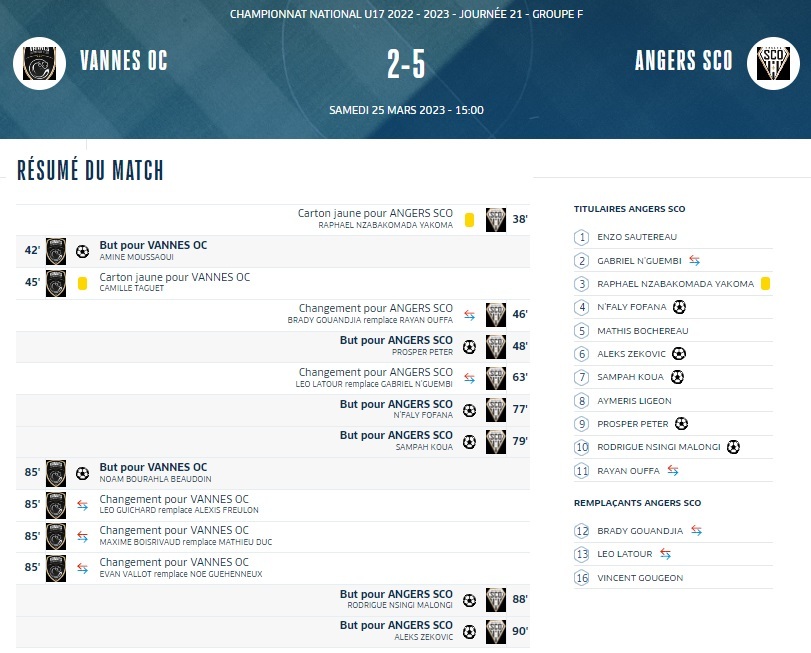Click scorer name Amine Moussaoui
This screenshot has height=653, width=811.
tap(137, 257)
